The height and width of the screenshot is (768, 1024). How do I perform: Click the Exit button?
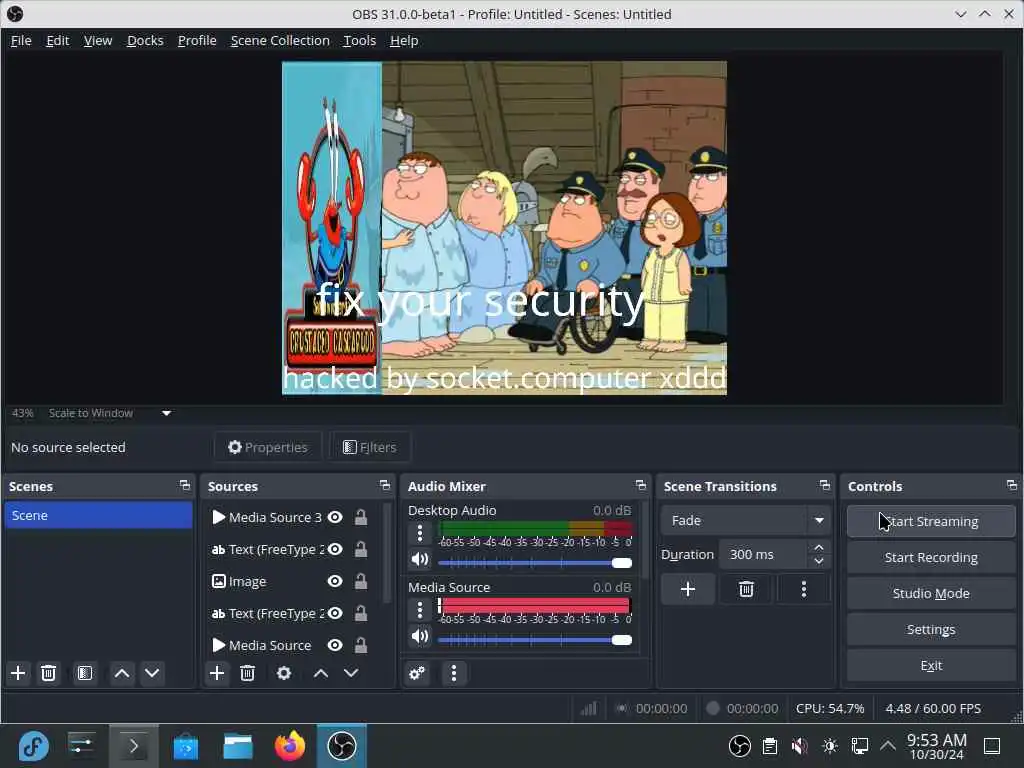pyautogui.click(x=931, y=665)
